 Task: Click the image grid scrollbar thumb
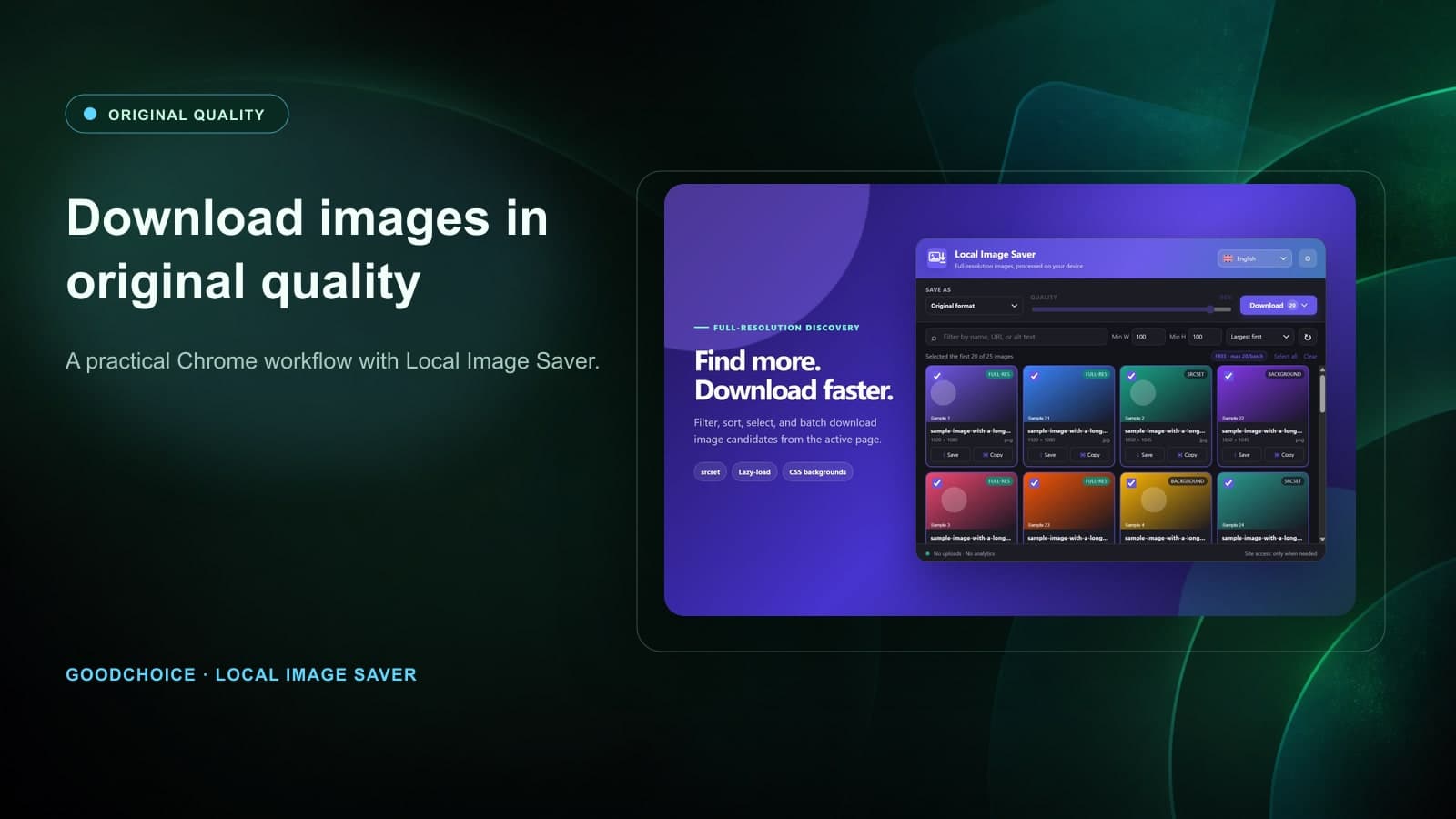[x=1322, y=393]
